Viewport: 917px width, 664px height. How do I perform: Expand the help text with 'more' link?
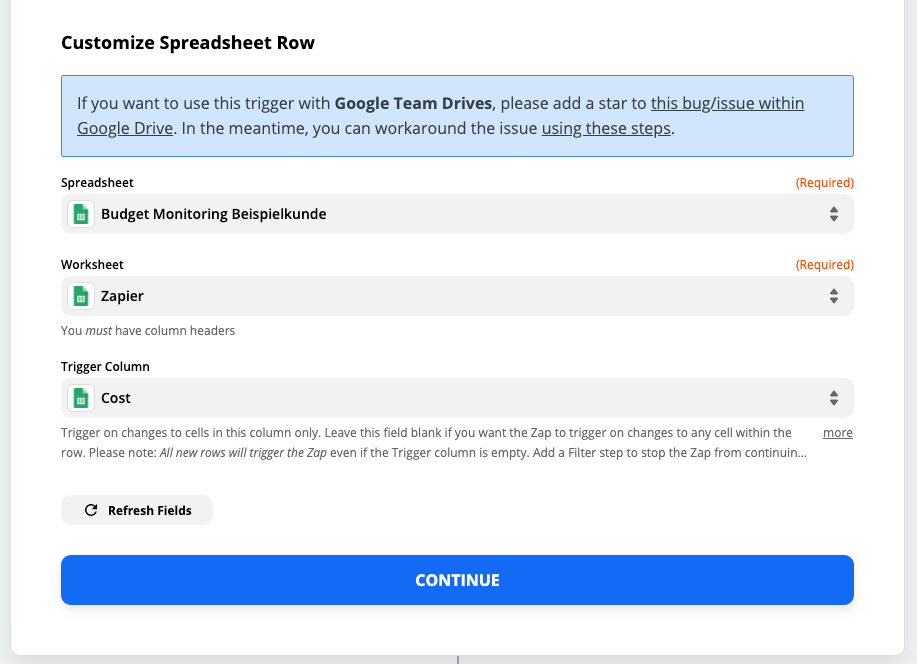[x=838, y=433]
